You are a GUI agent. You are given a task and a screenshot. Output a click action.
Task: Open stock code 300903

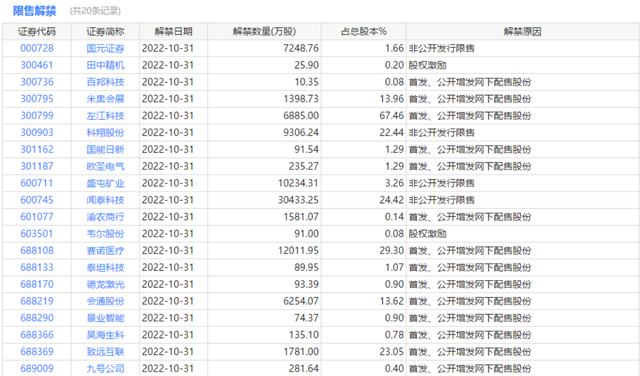(x=37, y=132)
